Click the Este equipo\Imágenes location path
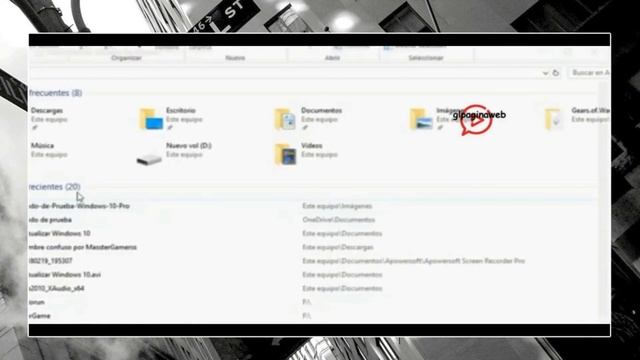 tap(337, 206)
